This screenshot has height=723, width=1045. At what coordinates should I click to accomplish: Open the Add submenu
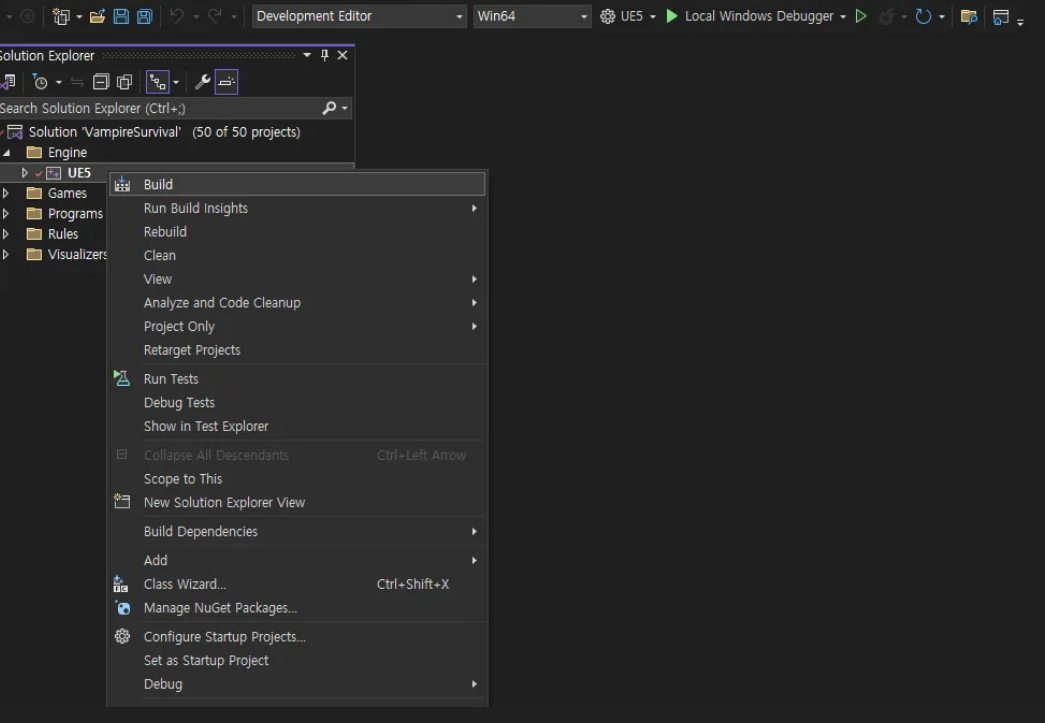[x=297, y=560]
